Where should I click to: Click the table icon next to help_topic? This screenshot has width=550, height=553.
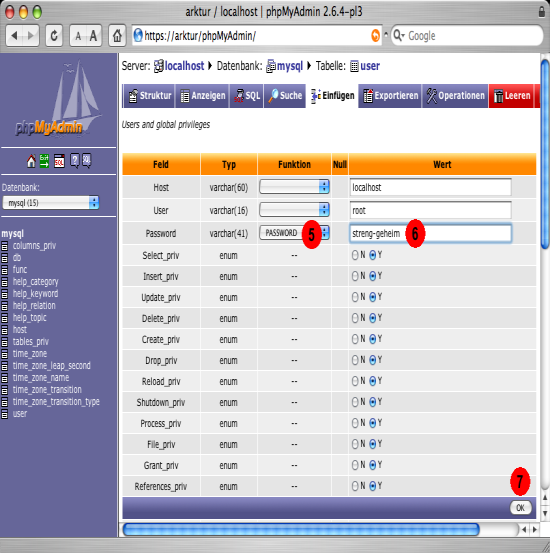pos(5,318)
